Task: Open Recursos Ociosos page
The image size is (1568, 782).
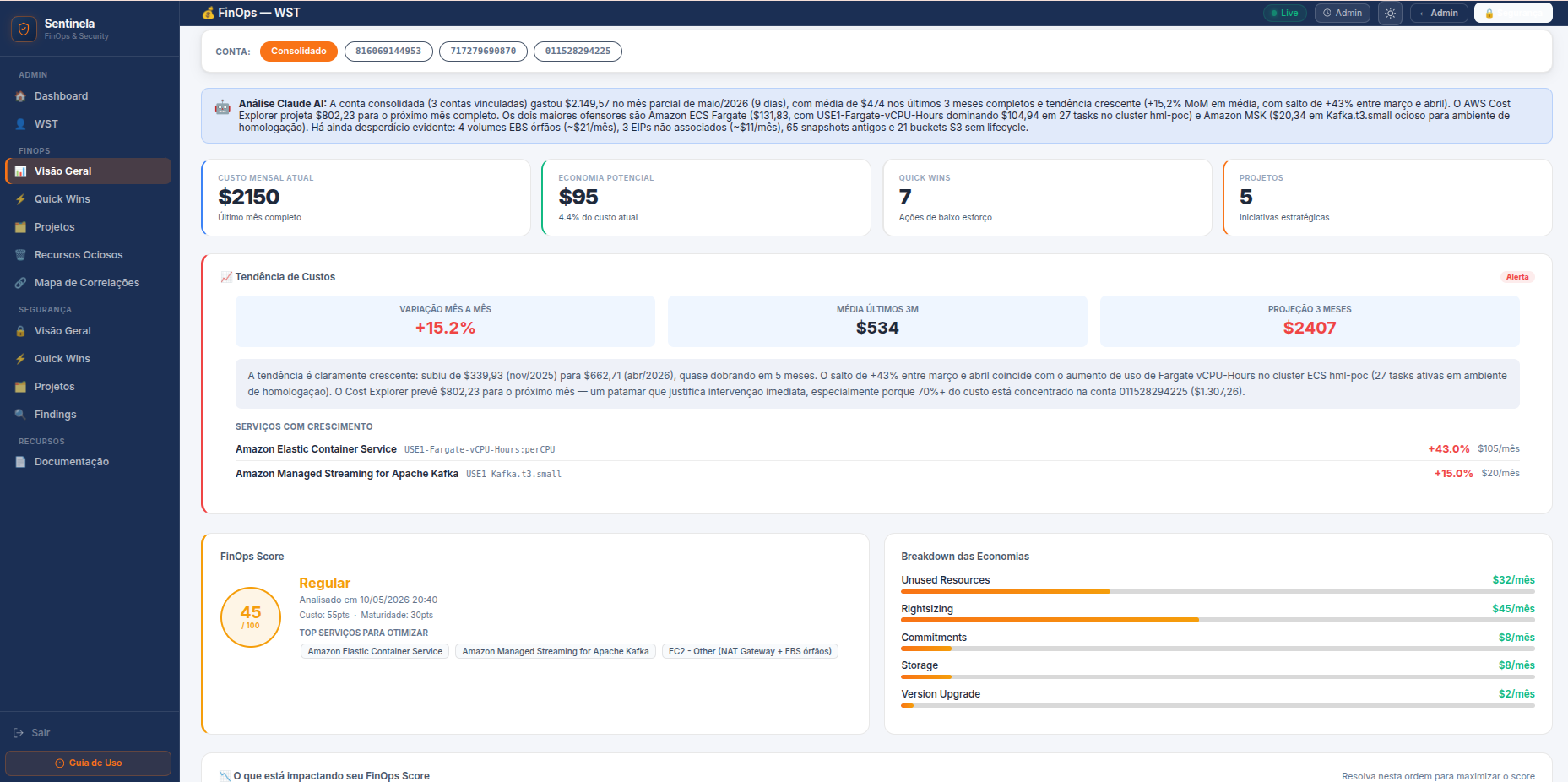Action: [x=88, y=255]
